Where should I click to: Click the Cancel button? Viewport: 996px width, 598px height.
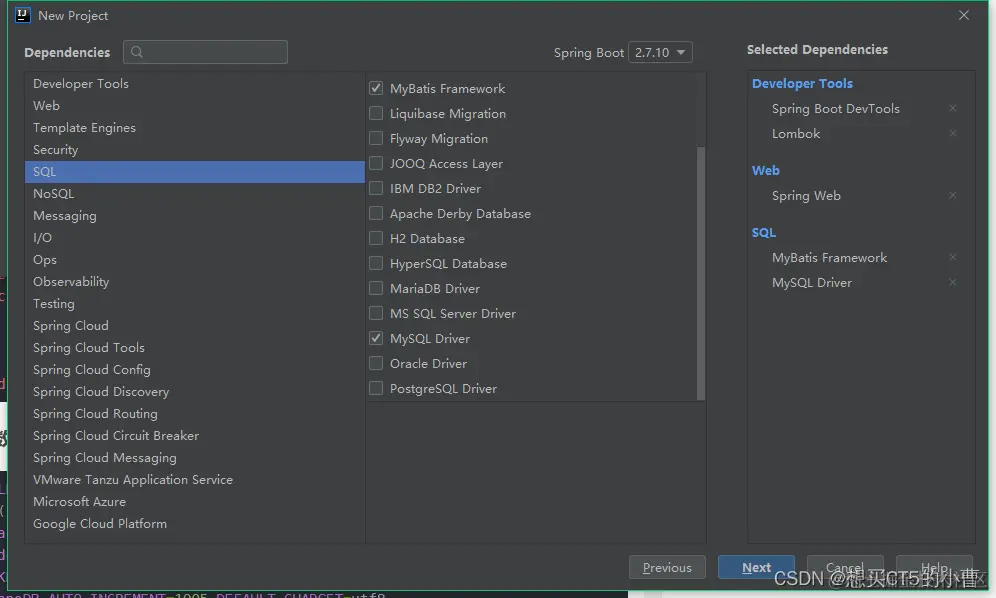click(845, 567)
